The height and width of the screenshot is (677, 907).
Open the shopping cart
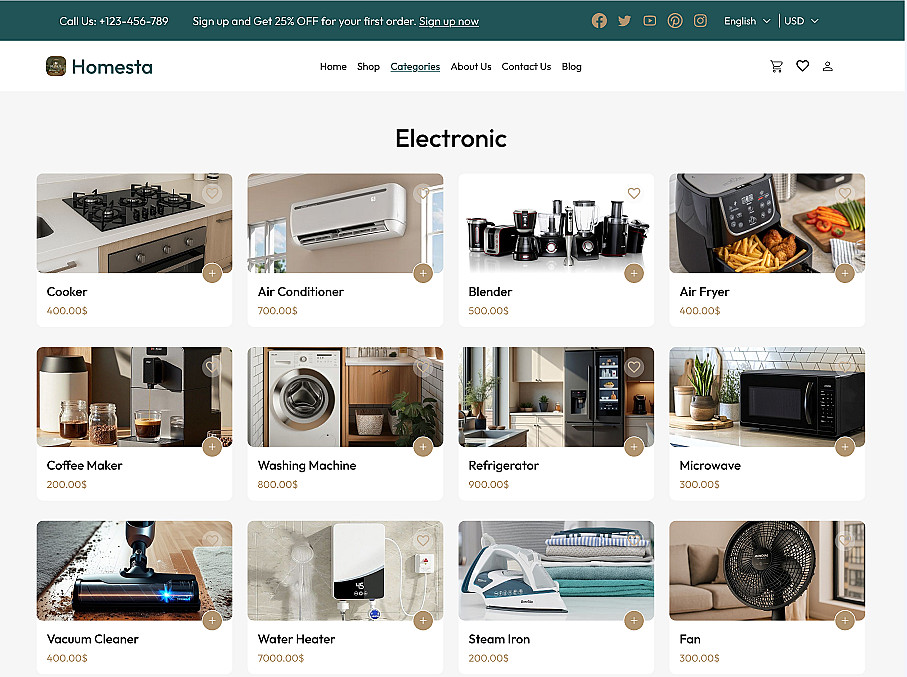pos(776,67)
